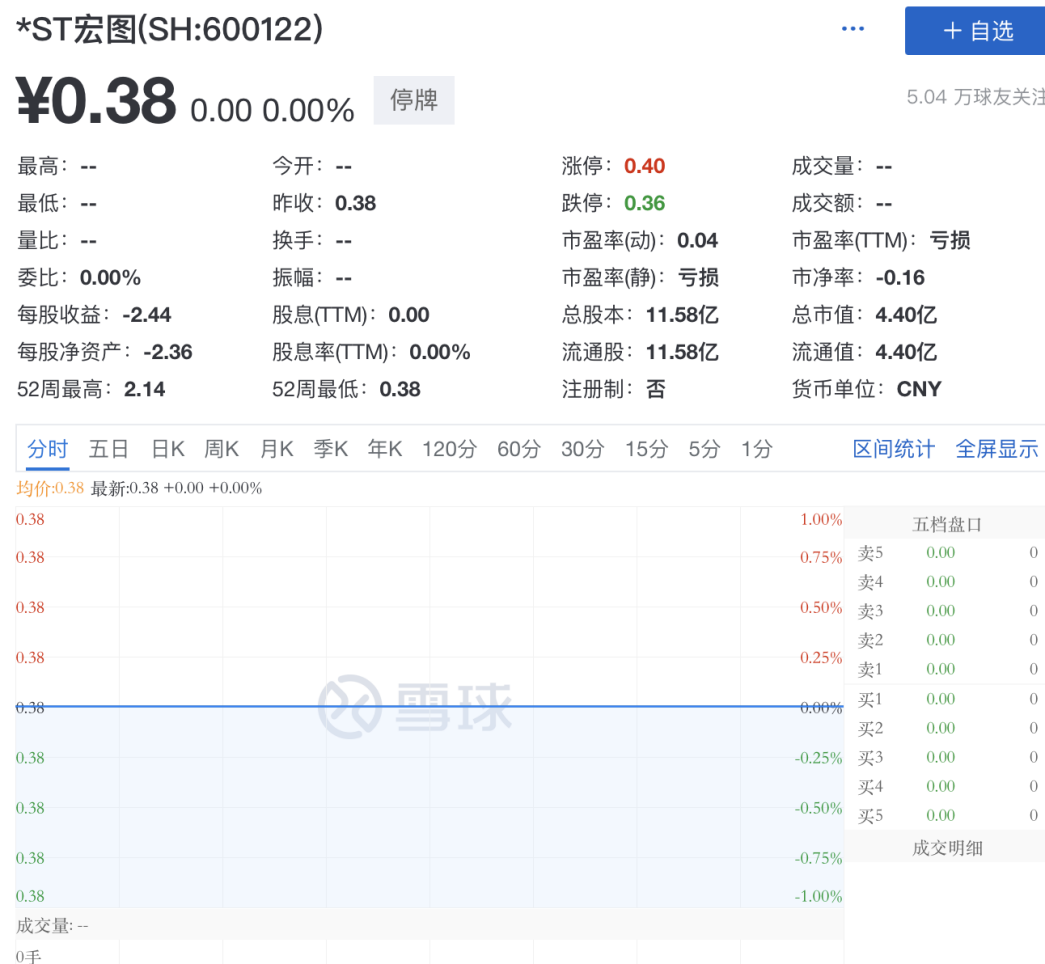Image resolution: width=1045 pixels, height=964 pixels.
Task: Switch to the 季K chart tab
Action: tap(331, 449)
